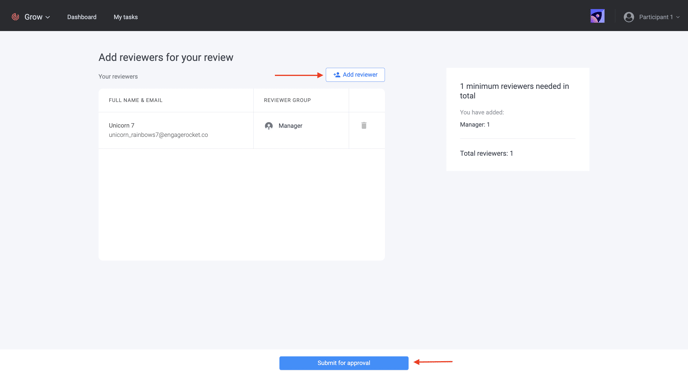This screenshot has width=688, height=375.
Task: Select the Unicorn 7 reviewer name
Action: tap(122, 125)
